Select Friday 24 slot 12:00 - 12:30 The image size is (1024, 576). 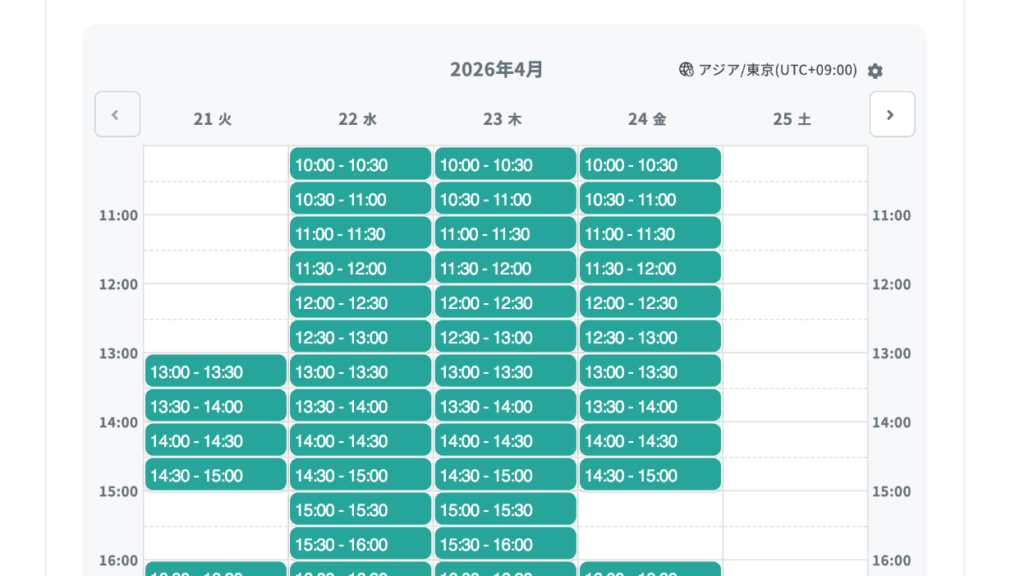tap(650, 302)
